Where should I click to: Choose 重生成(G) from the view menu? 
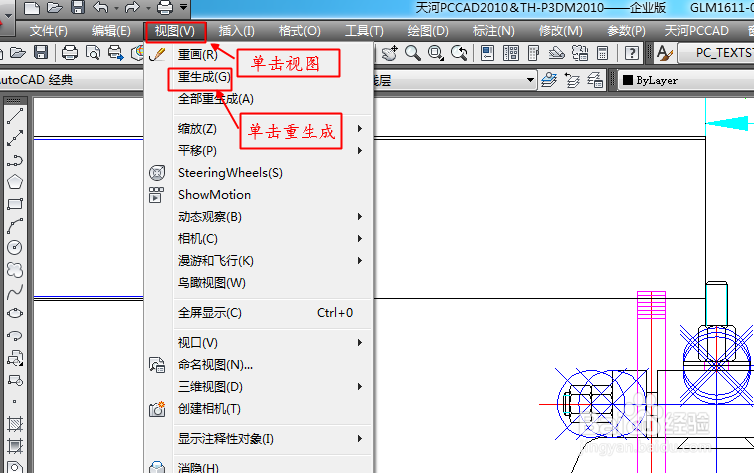pyautogui.click(x=204, y=77)
